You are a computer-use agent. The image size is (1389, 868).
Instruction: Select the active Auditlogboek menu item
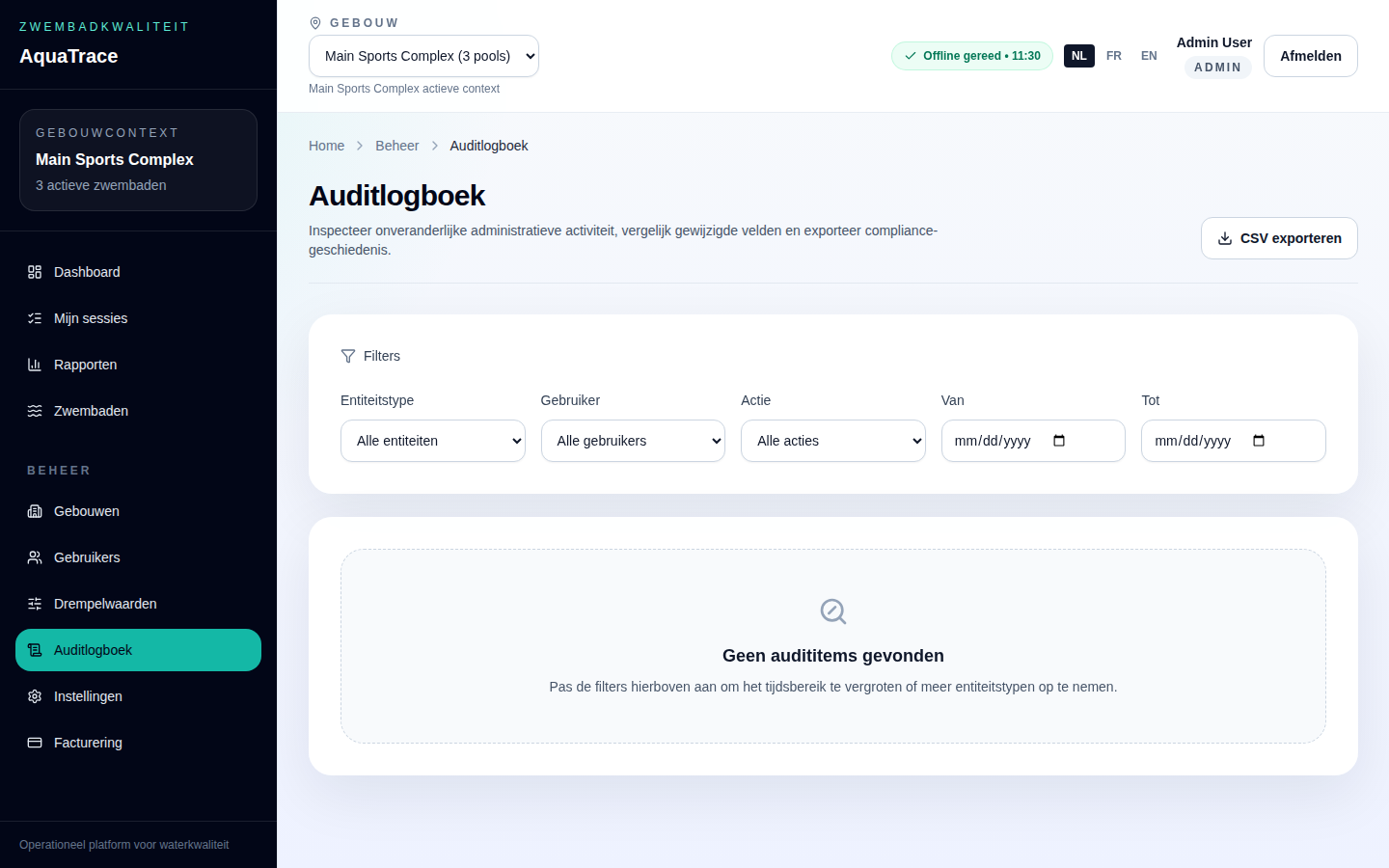[138, 650]
